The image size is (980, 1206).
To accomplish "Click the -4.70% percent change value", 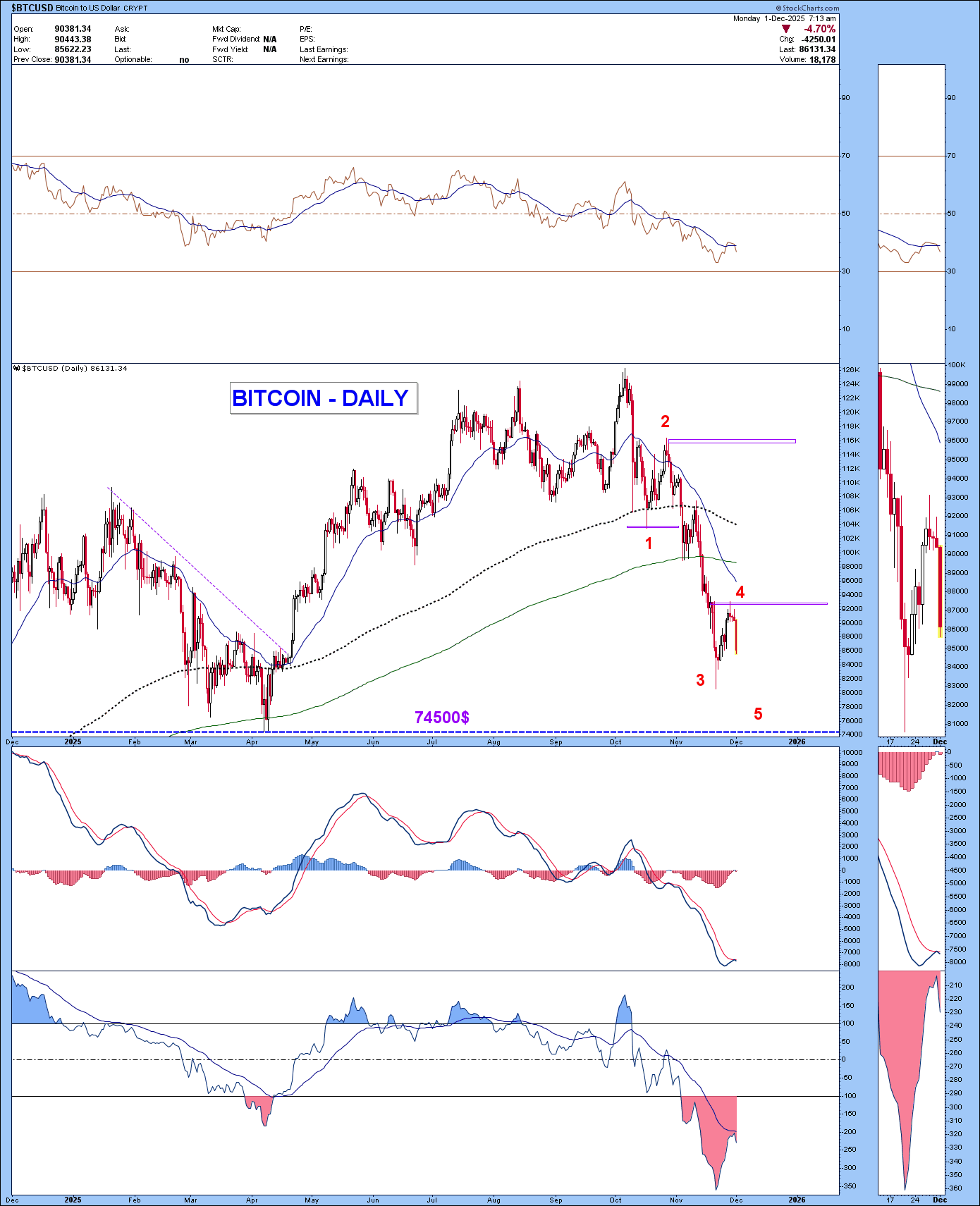I will (x=820, y=29).
